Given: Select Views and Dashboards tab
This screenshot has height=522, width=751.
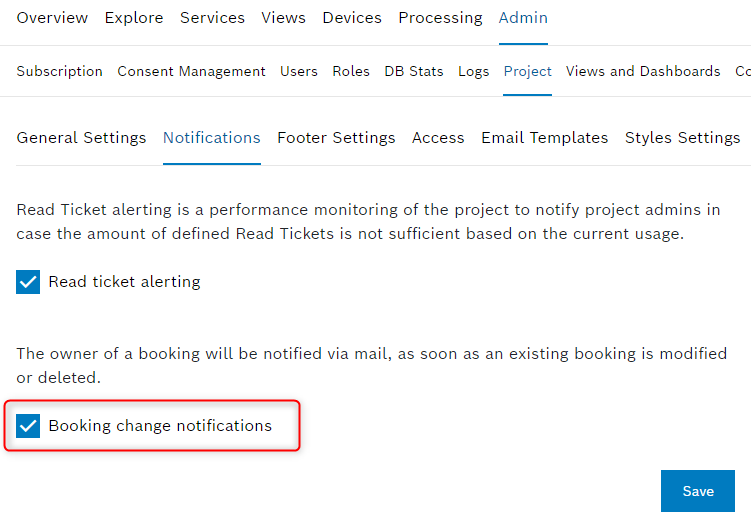Looking at the screenshot, I should tap(643, 71).
